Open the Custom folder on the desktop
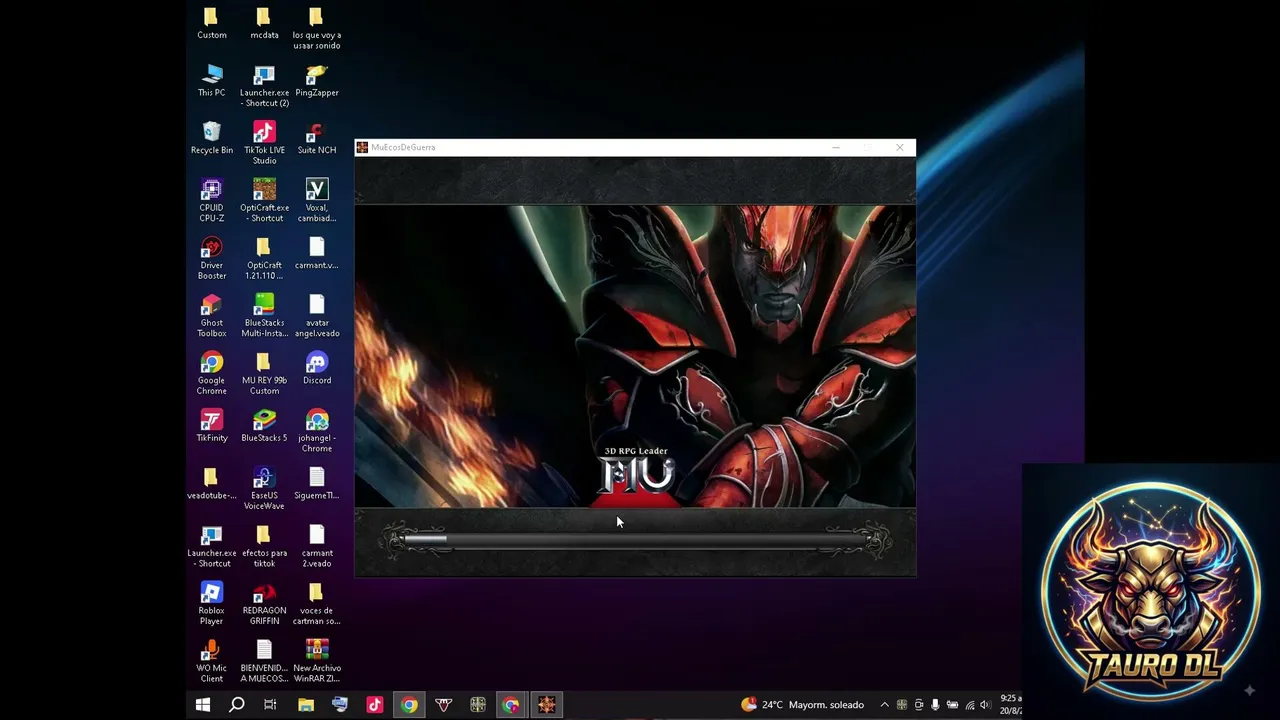This screenshot has width=1280, height=720. [x=211, y=24]
